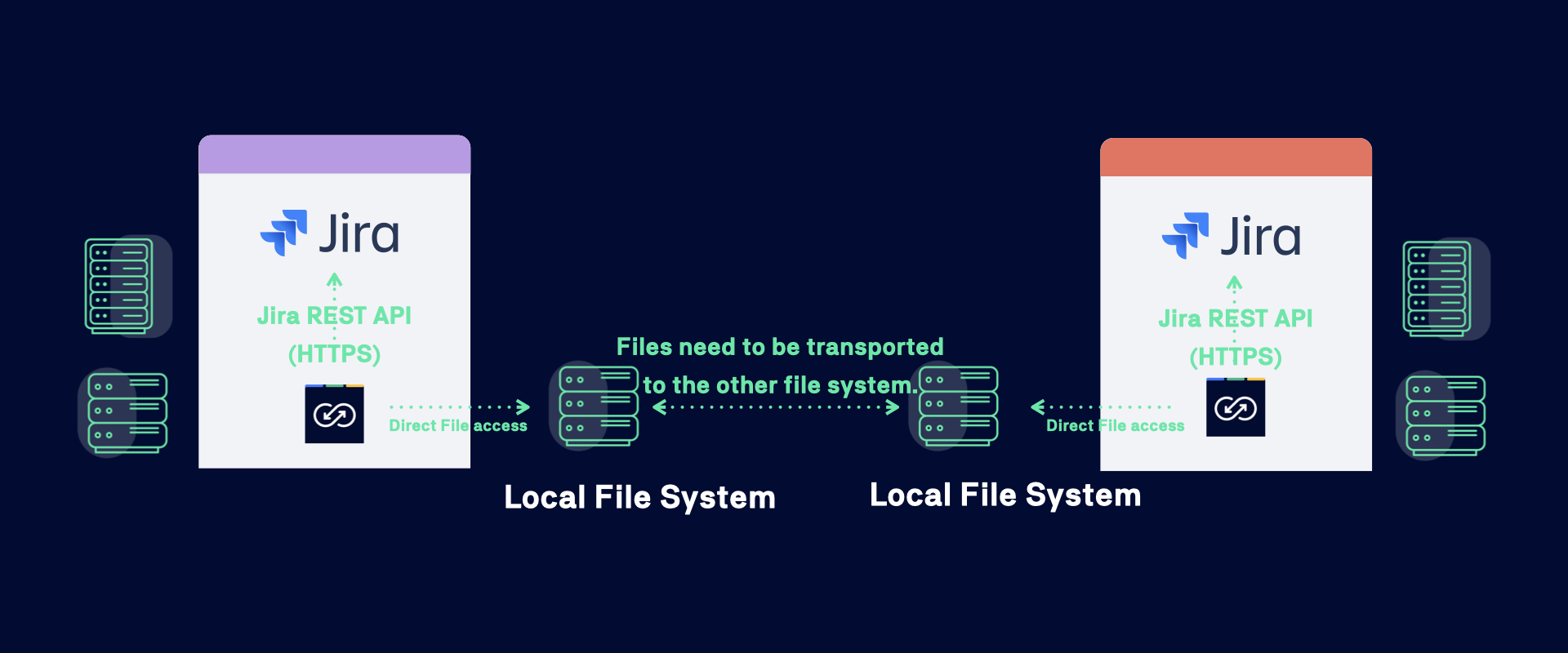This screenshot has height=653, width=1568.
Task: Click the three-tier server icon beside the orange card
Action: pyautogui.click(x=1444, y=415)
